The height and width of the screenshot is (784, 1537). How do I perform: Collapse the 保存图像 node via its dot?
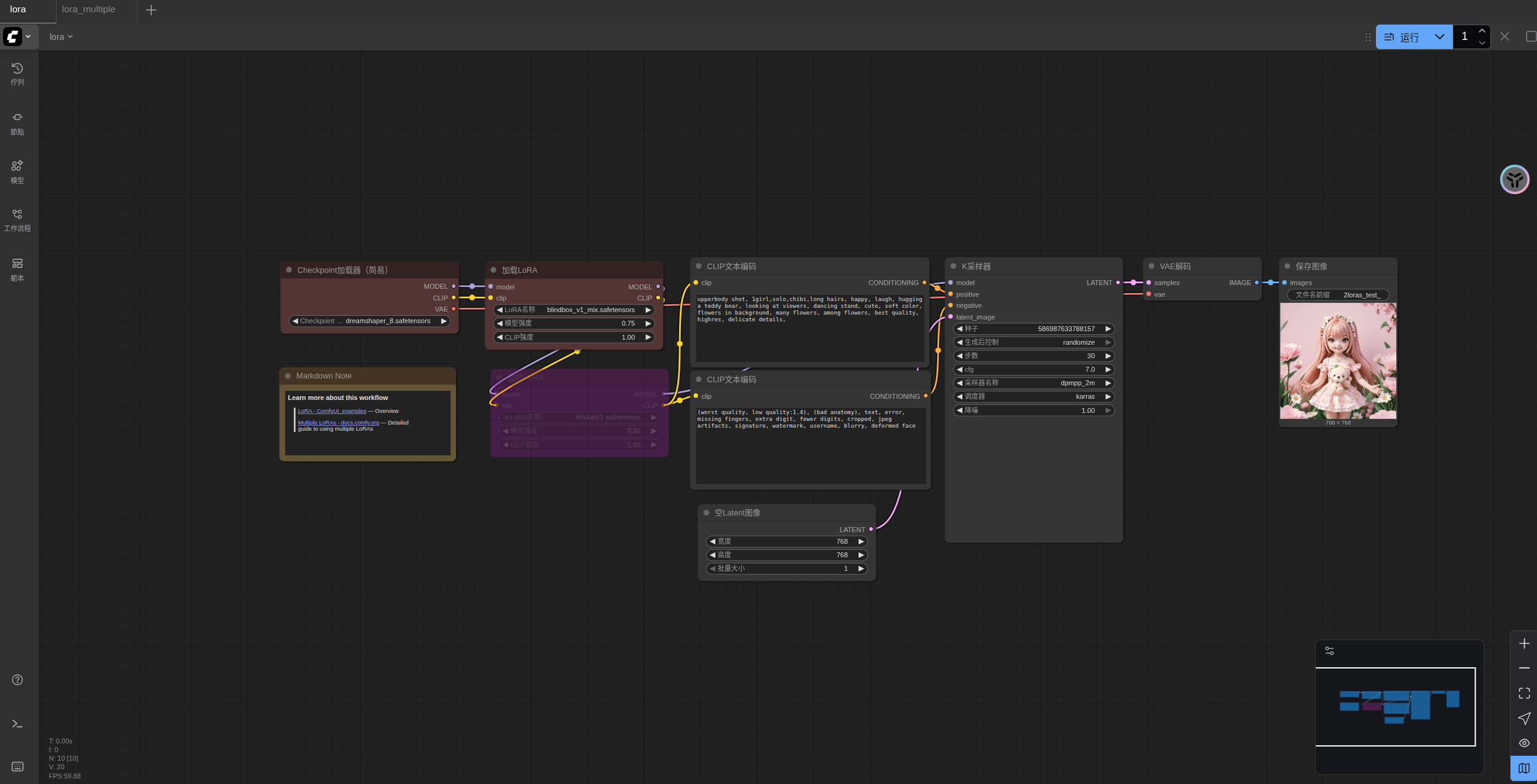pyautogui.click(x=1287, y=266)
